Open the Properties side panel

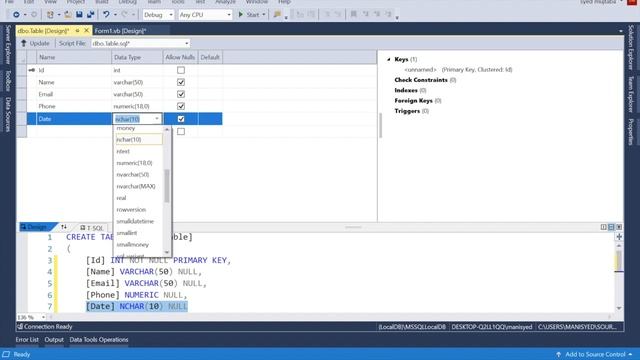pos(631,131)
